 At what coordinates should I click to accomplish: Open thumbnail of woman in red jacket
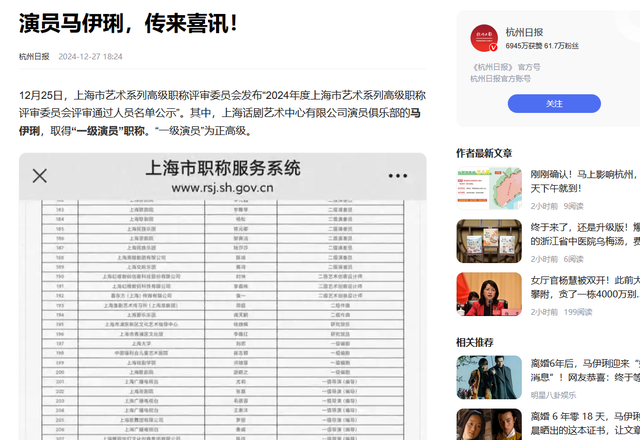pyautogui.click(x=489, y=294)
